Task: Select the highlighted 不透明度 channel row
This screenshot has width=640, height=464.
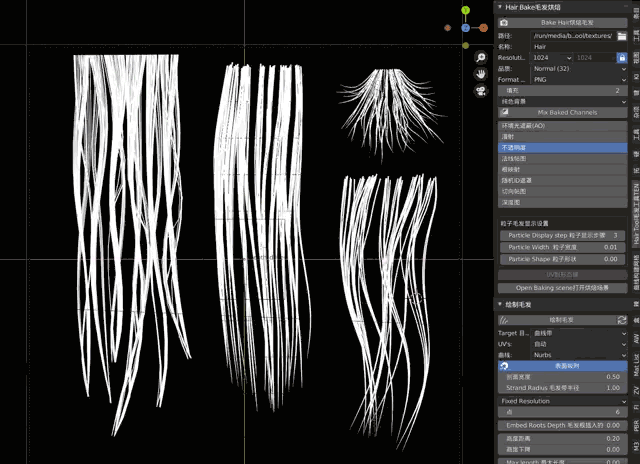Action: click(563, 148)
